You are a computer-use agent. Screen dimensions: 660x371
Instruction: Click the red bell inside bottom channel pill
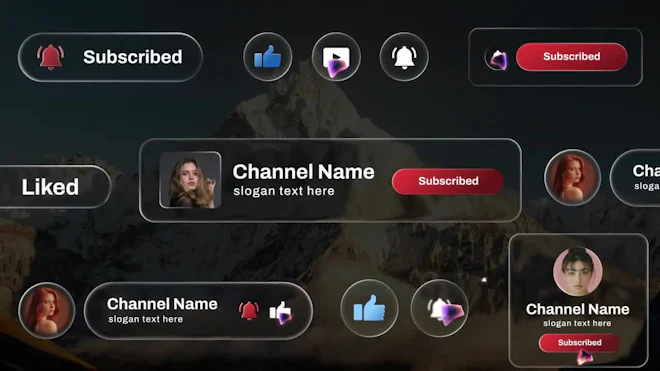(x=249, y=311)
